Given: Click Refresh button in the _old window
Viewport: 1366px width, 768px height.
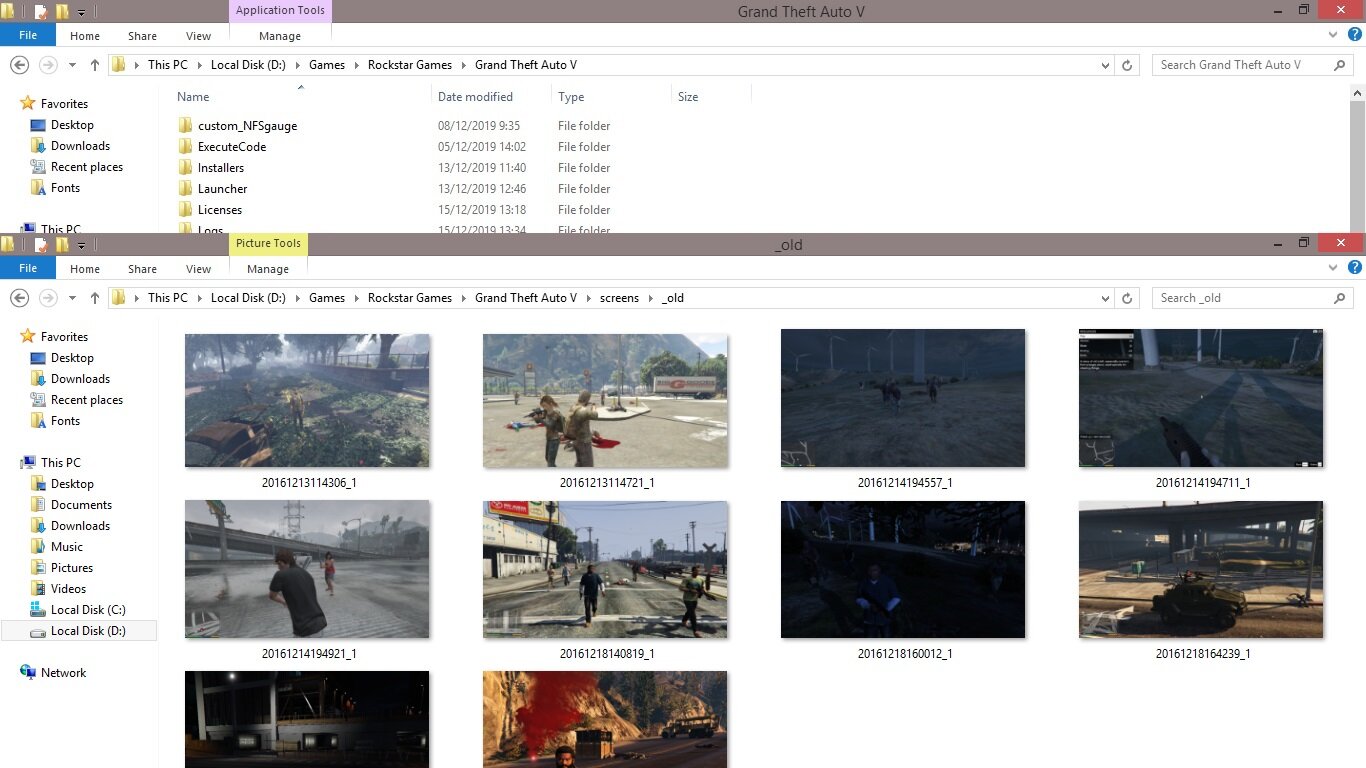Looking at the screenshot, I should coord(1127,298).
